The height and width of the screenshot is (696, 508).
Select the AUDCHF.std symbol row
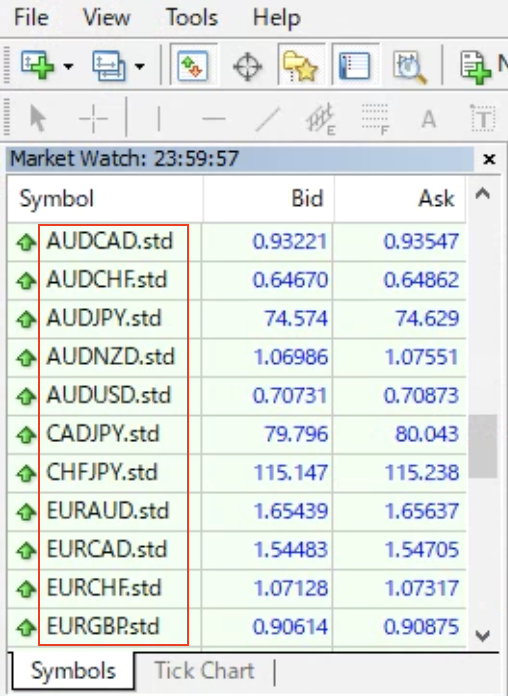(x=237, y=281)
